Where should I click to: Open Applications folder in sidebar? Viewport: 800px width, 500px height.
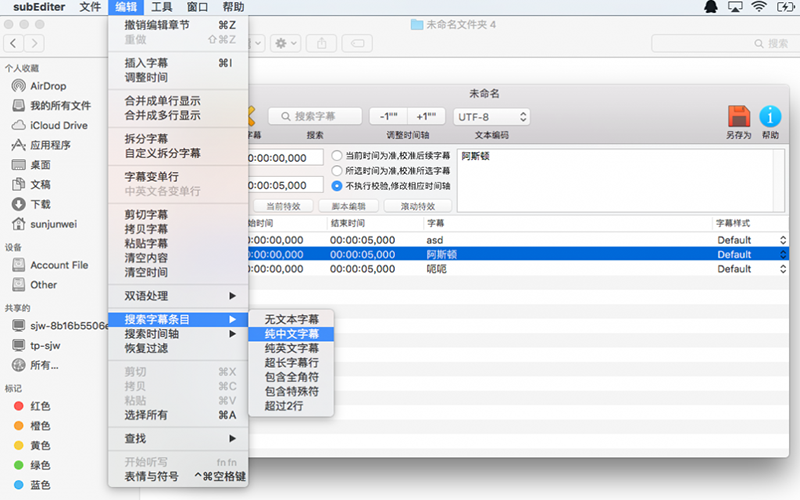[x=42, y=145]
